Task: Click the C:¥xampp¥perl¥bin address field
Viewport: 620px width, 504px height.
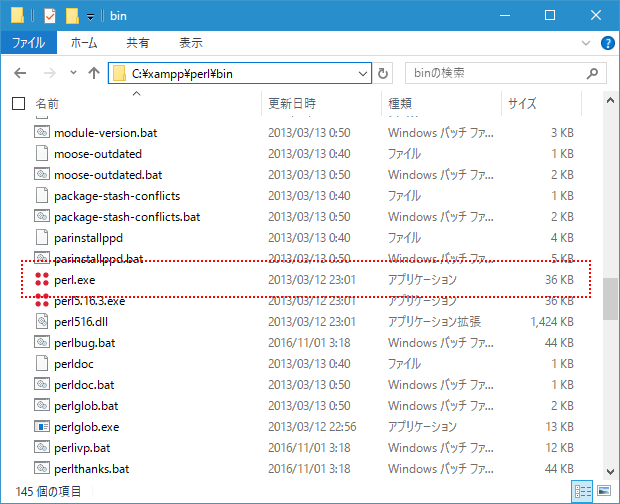Action: pos(240,74)
